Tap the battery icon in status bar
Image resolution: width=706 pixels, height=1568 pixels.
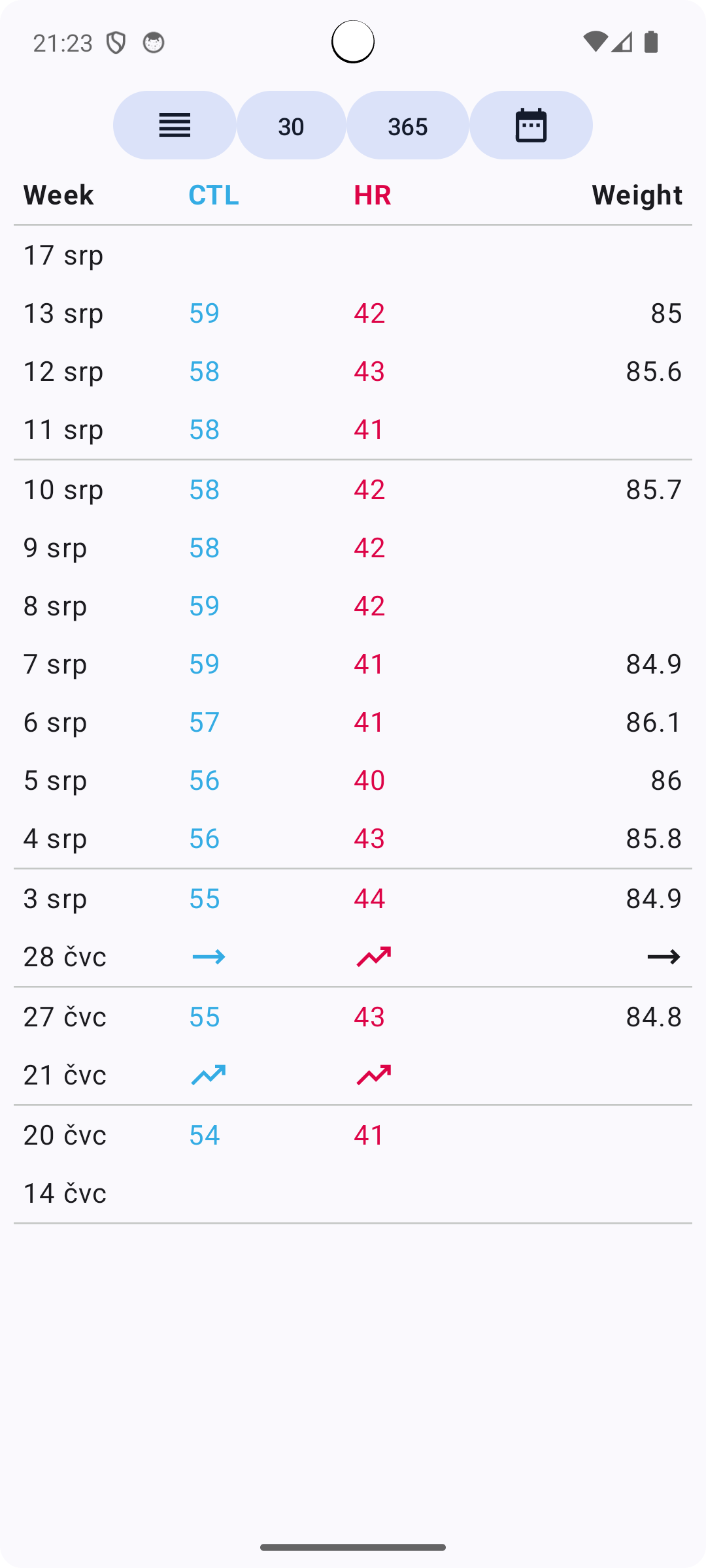click(651, 42)
